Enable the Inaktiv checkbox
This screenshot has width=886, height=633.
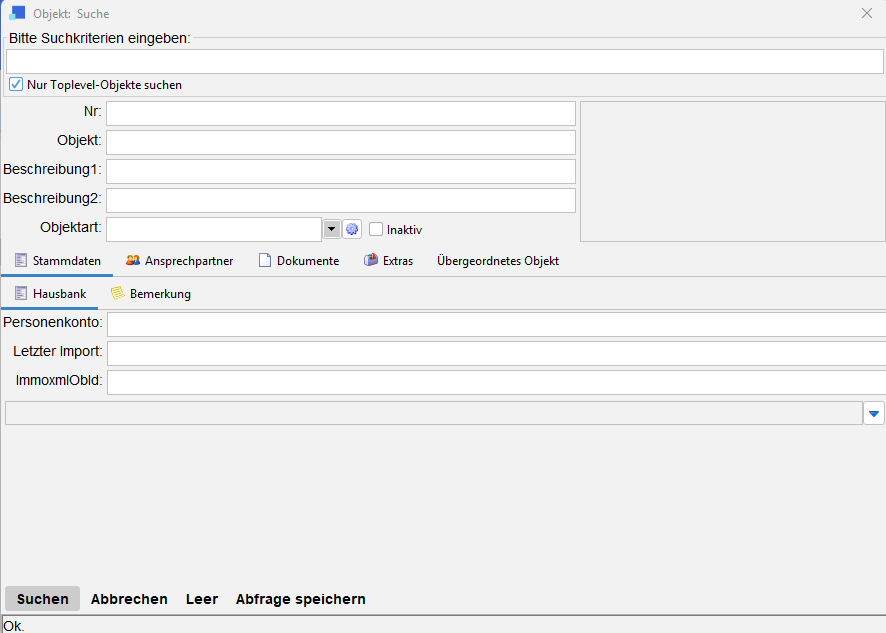click(376, 229)
